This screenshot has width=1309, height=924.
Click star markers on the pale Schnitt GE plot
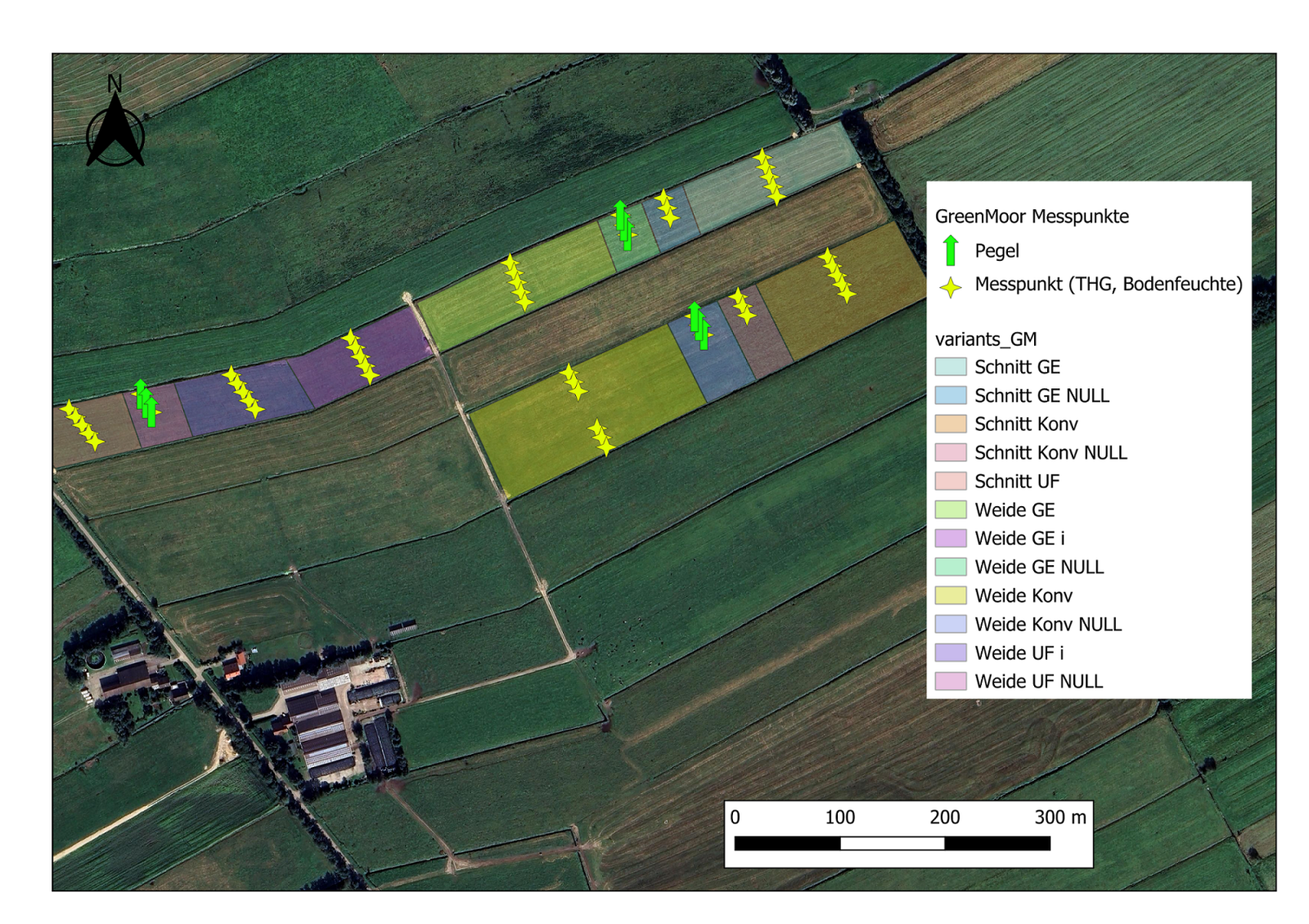click(x=769, y=176)
